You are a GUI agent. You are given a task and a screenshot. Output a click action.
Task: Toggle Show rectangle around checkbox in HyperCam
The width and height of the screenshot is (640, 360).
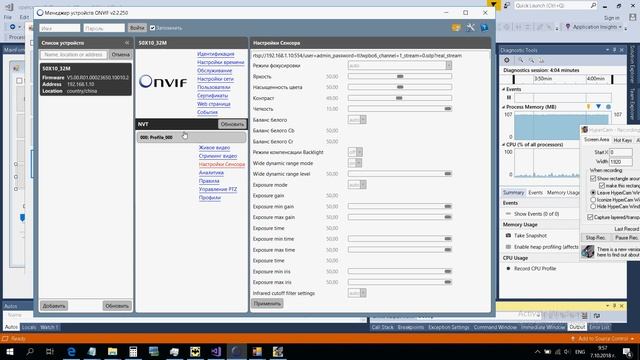[593, 178]
